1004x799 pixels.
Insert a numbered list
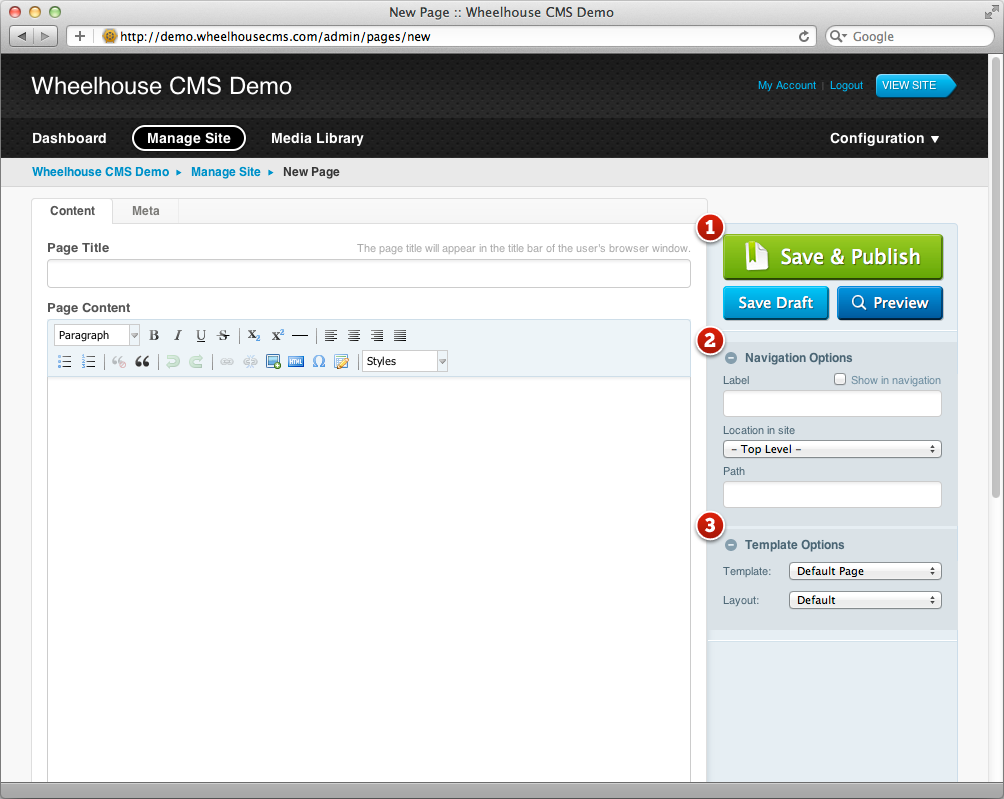[88, 362]
